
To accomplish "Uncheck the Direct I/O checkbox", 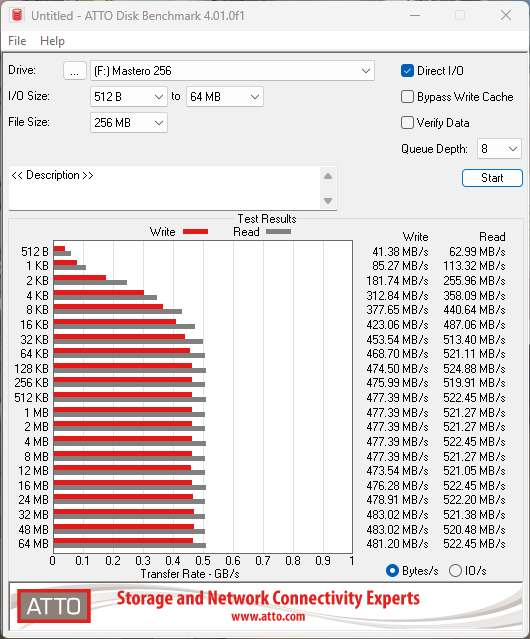I will click(x=407, y=71).
